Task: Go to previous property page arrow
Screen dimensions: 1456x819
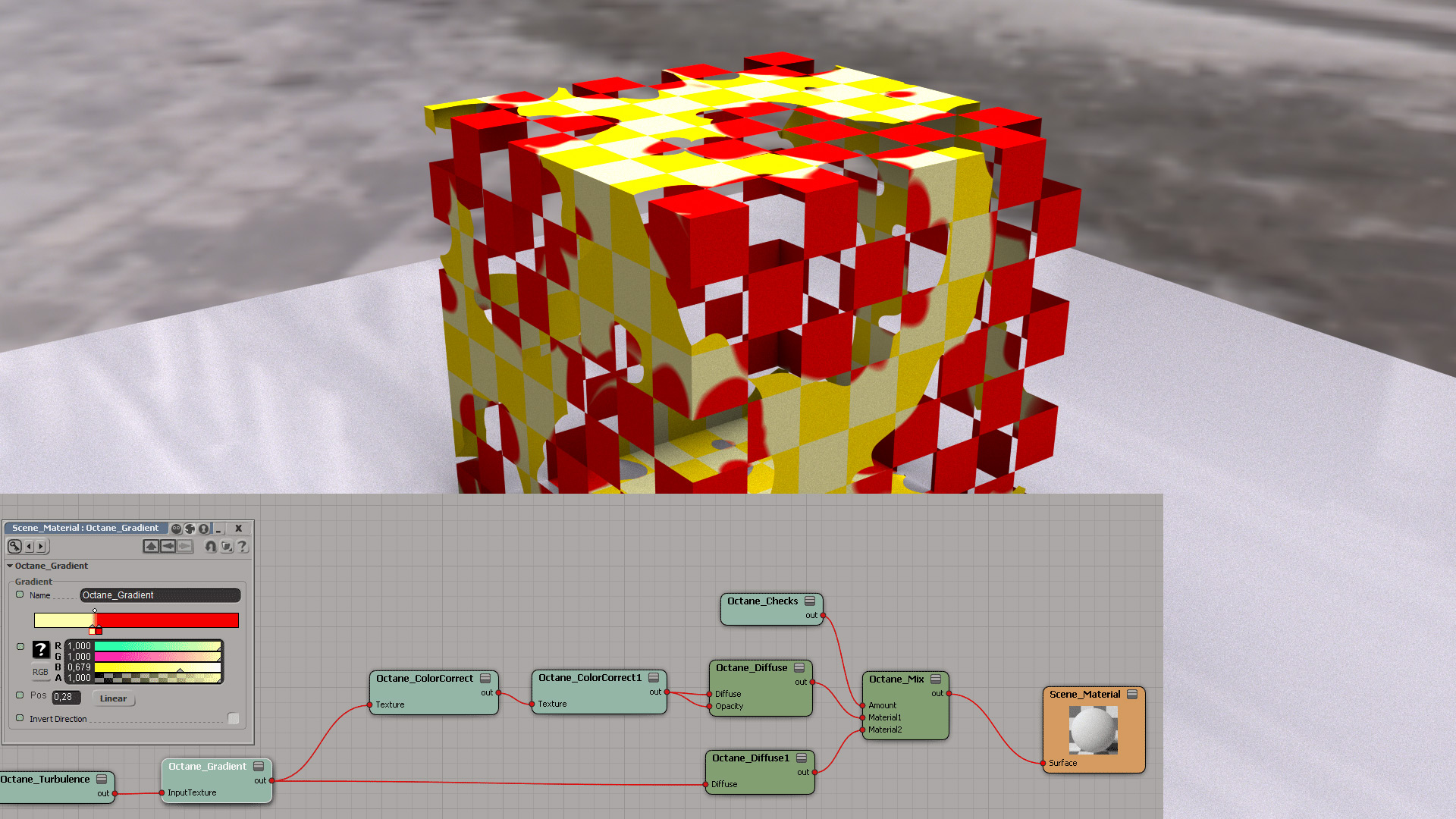Action: tap(30, 546)
